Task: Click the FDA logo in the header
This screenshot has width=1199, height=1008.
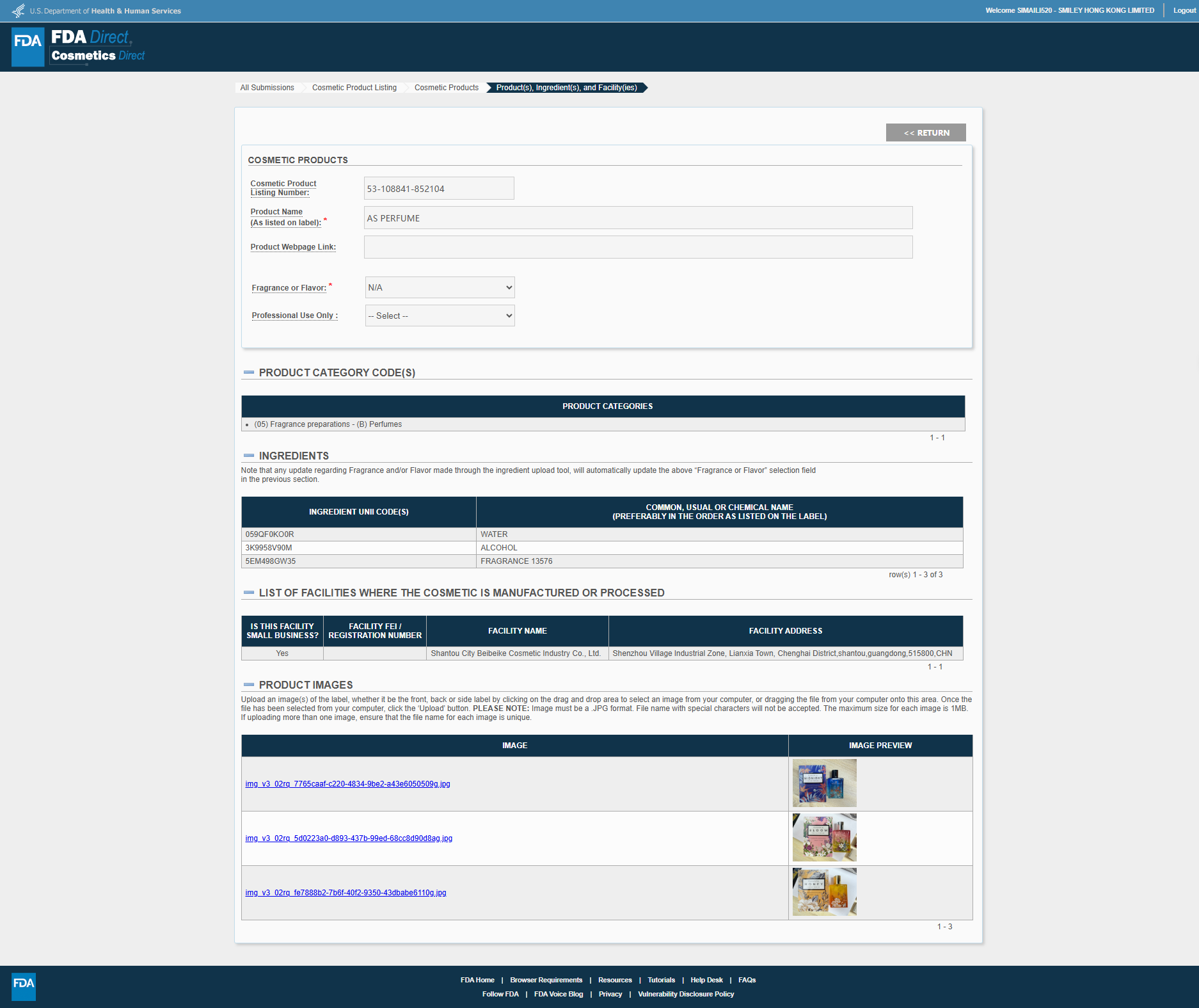Action: coord(28,47)
